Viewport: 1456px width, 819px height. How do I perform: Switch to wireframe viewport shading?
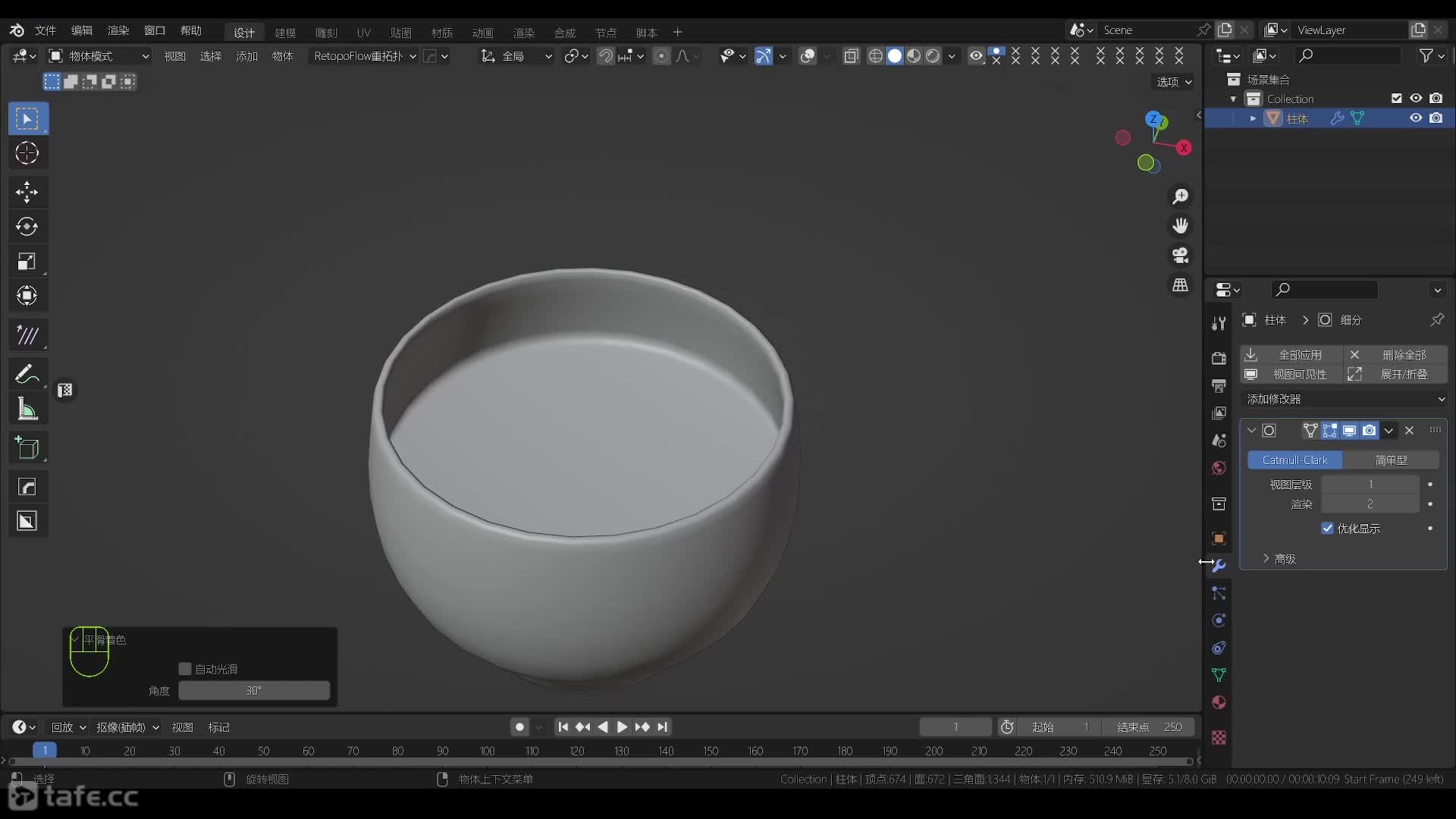click(876, 56)
